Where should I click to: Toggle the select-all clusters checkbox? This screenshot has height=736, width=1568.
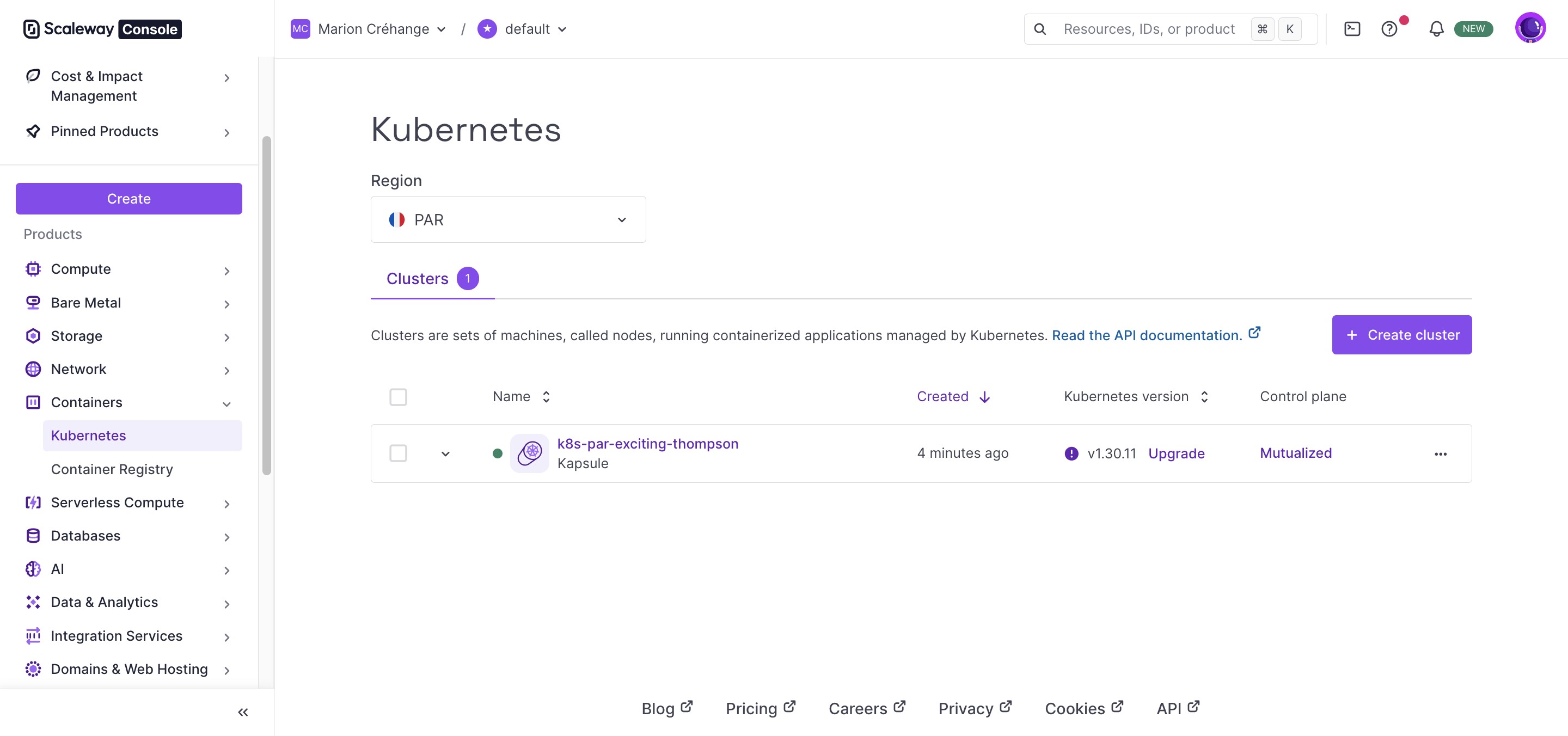398,397
